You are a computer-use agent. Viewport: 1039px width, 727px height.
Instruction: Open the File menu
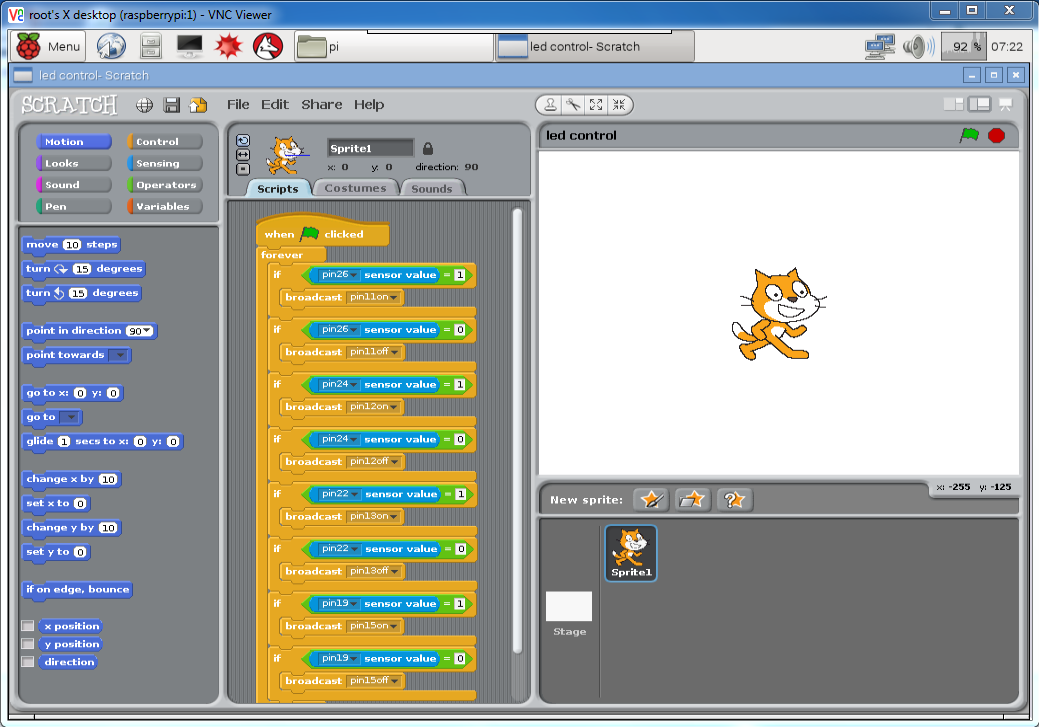point(238,105)
